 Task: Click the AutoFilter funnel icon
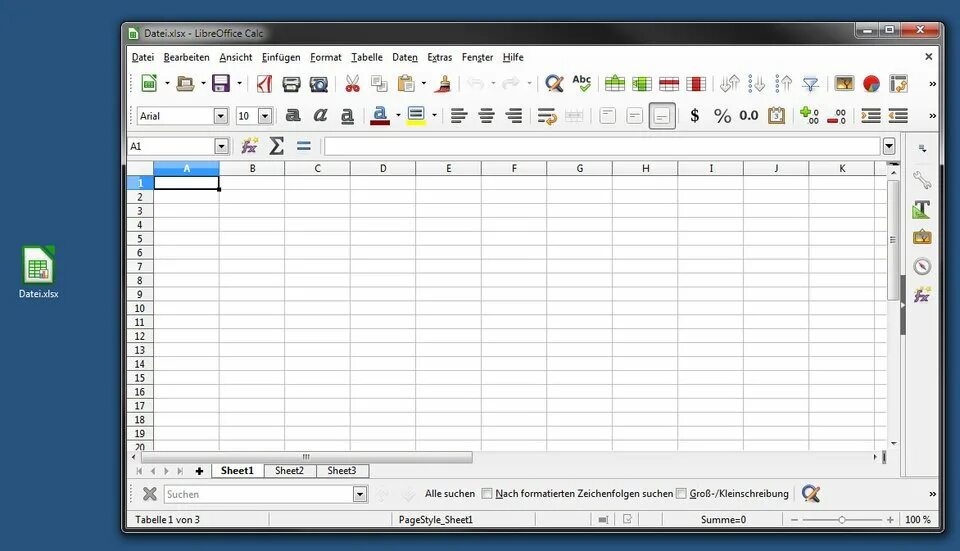[x=810, y=83]
